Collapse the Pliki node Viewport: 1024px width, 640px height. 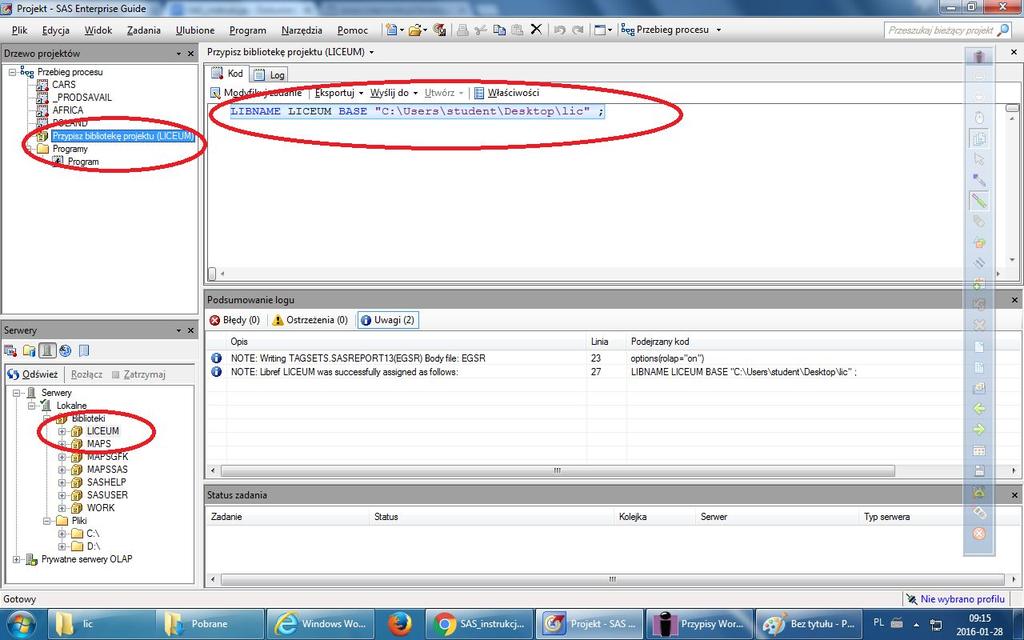46,520
